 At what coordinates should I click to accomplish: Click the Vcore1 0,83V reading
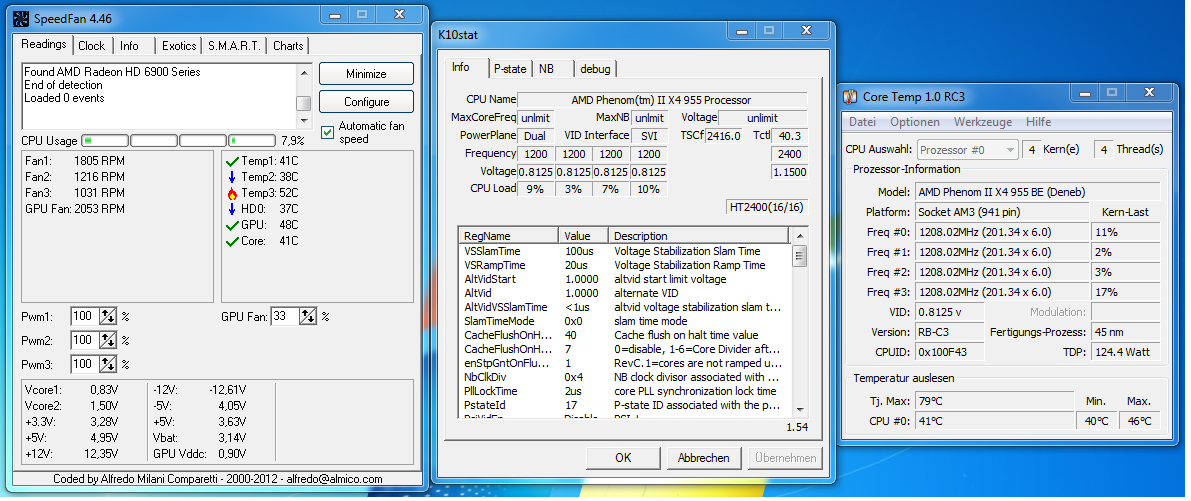coord(71,389)
